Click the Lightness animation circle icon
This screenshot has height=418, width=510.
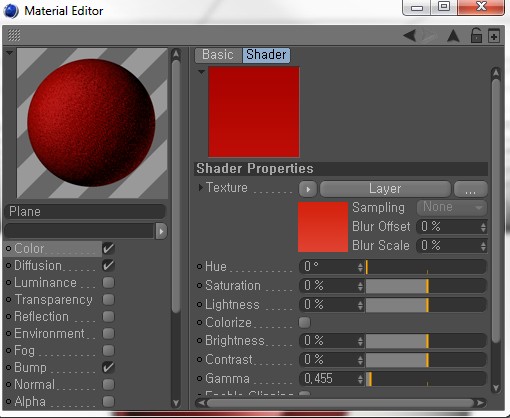[x=199, y=304]
